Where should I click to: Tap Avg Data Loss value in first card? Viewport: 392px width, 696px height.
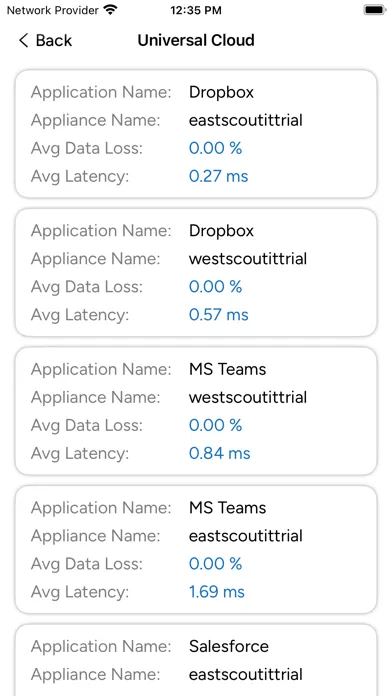tap(215, 148)
